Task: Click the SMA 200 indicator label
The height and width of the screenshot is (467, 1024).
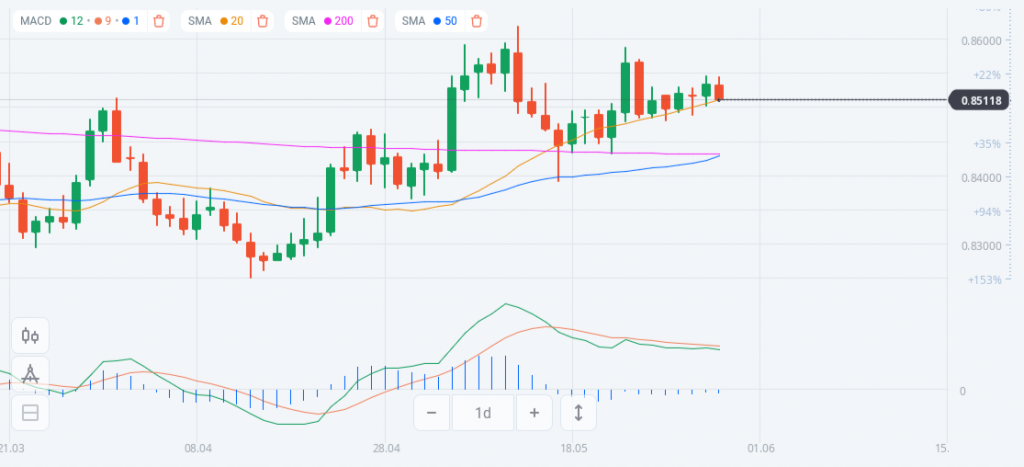Action: [x=305, y=20]
